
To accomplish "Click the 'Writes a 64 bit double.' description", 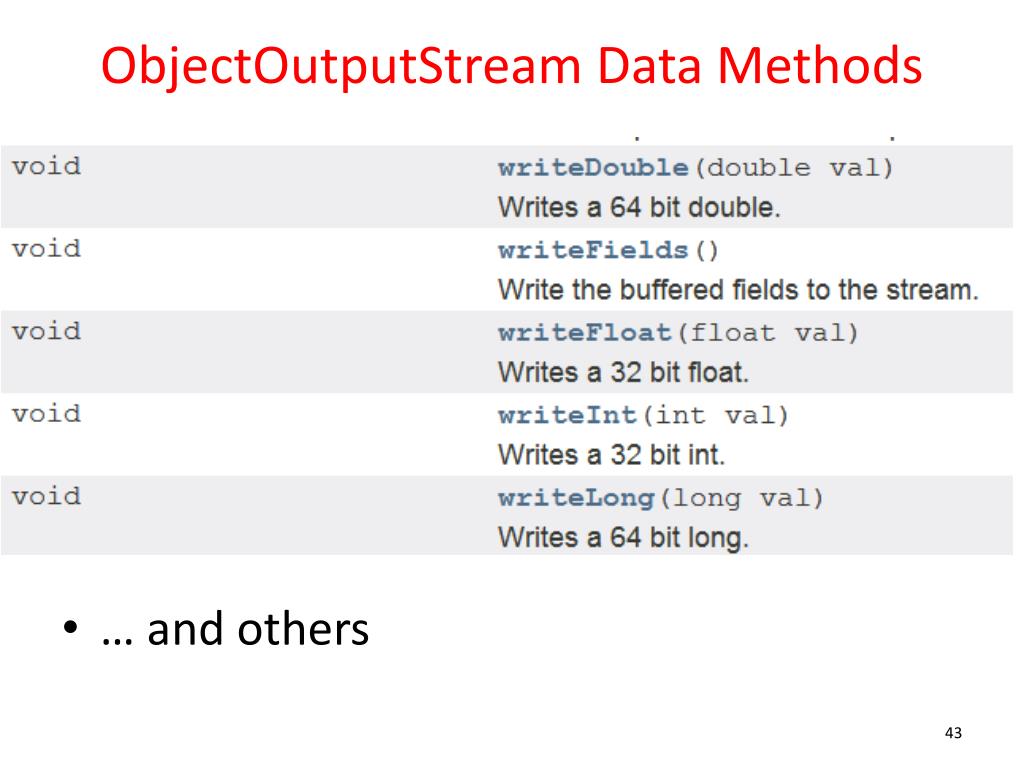I will (x=639, y=208).
